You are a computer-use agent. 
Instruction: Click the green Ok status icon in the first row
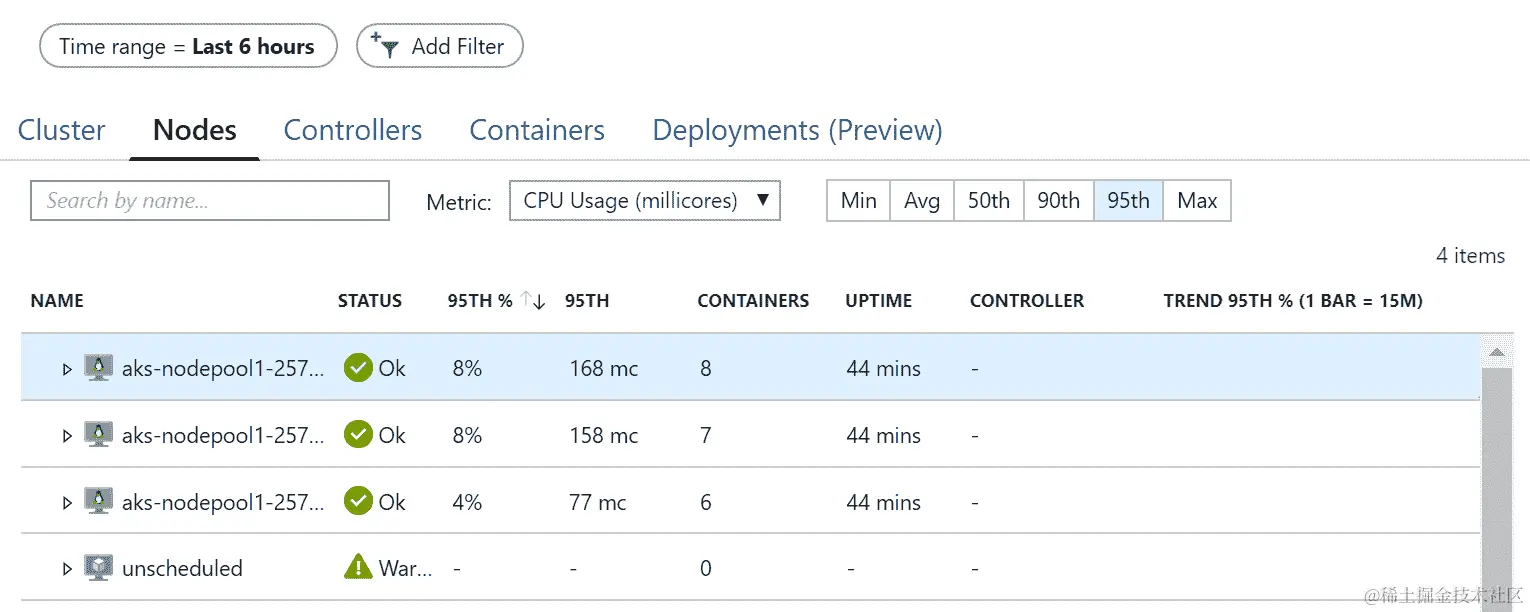click(x=358, y=368)
